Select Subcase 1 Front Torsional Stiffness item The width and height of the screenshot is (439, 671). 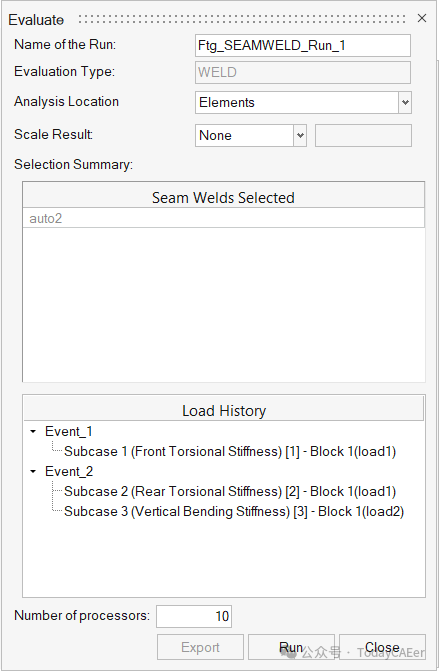(230, 451)
